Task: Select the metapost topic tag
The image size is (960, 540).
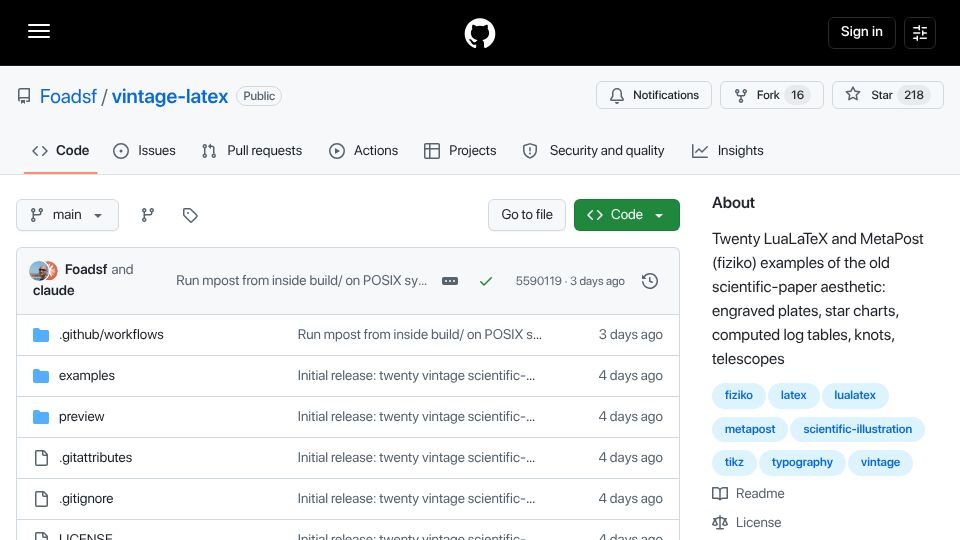Action: (x=749, y=429)
